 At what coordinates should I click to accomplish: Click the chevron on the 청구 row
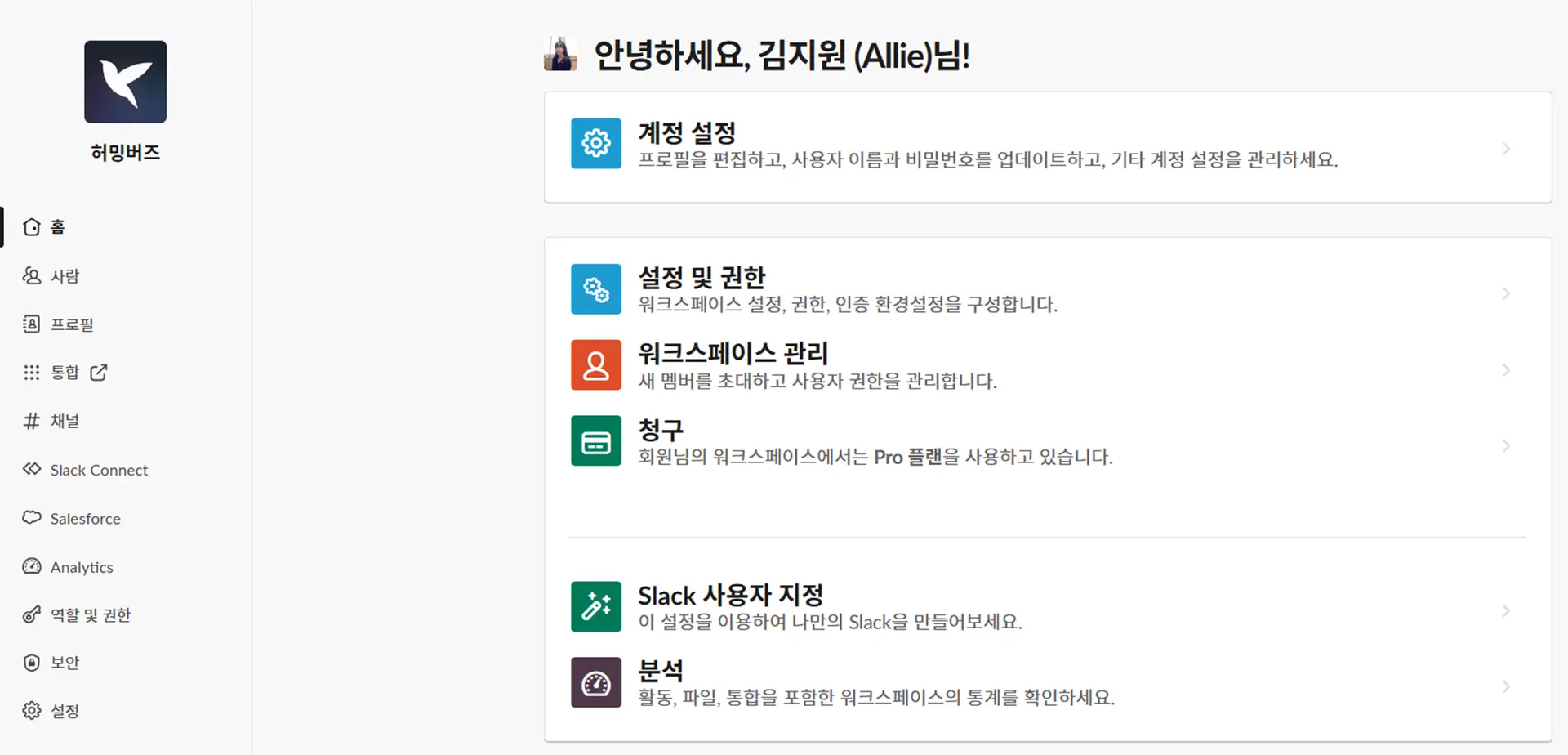pyautogui.click(x=1506, y=446)
